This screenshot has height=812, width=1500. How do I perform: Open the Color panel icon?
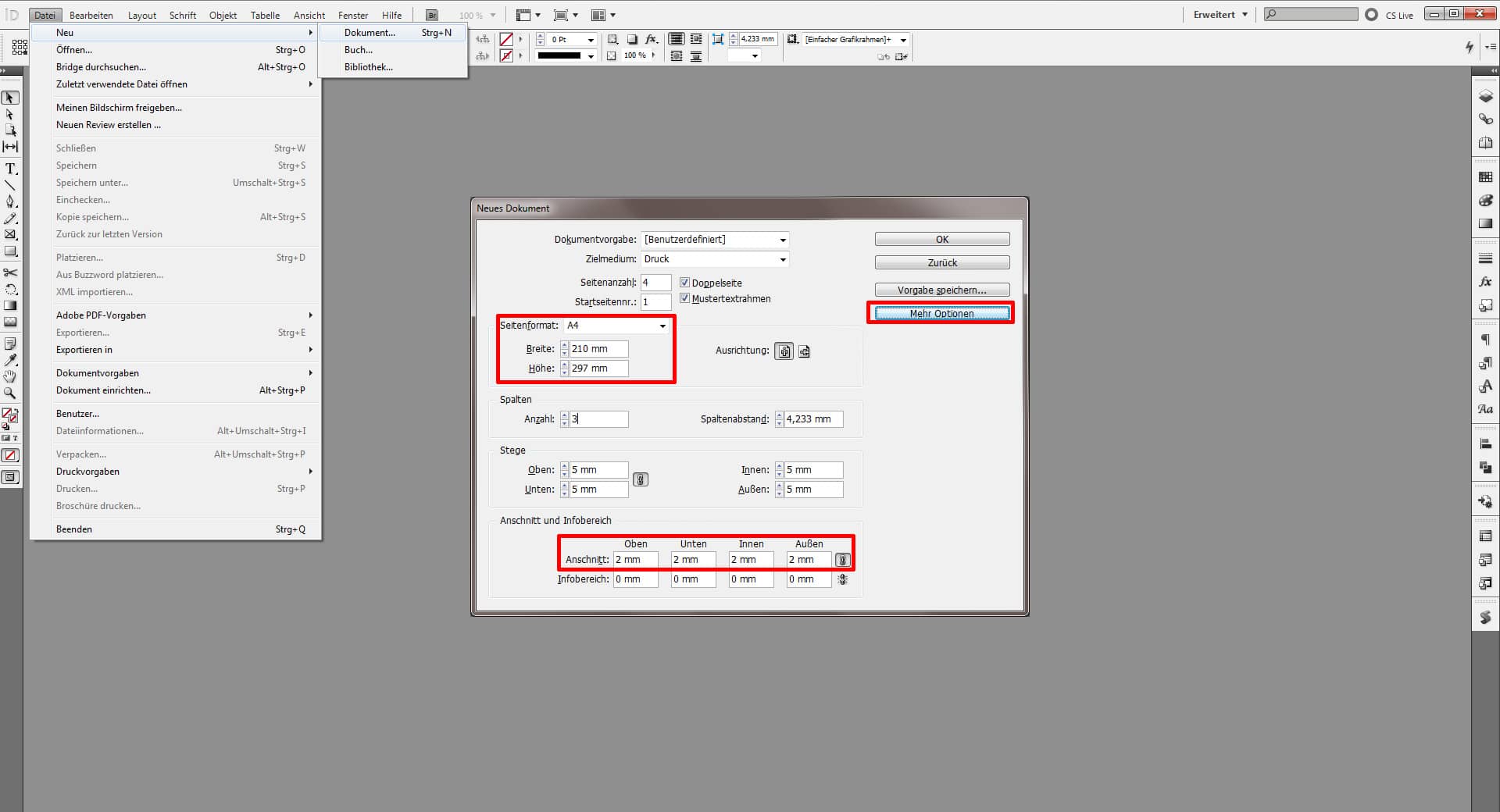[1487, 201]
